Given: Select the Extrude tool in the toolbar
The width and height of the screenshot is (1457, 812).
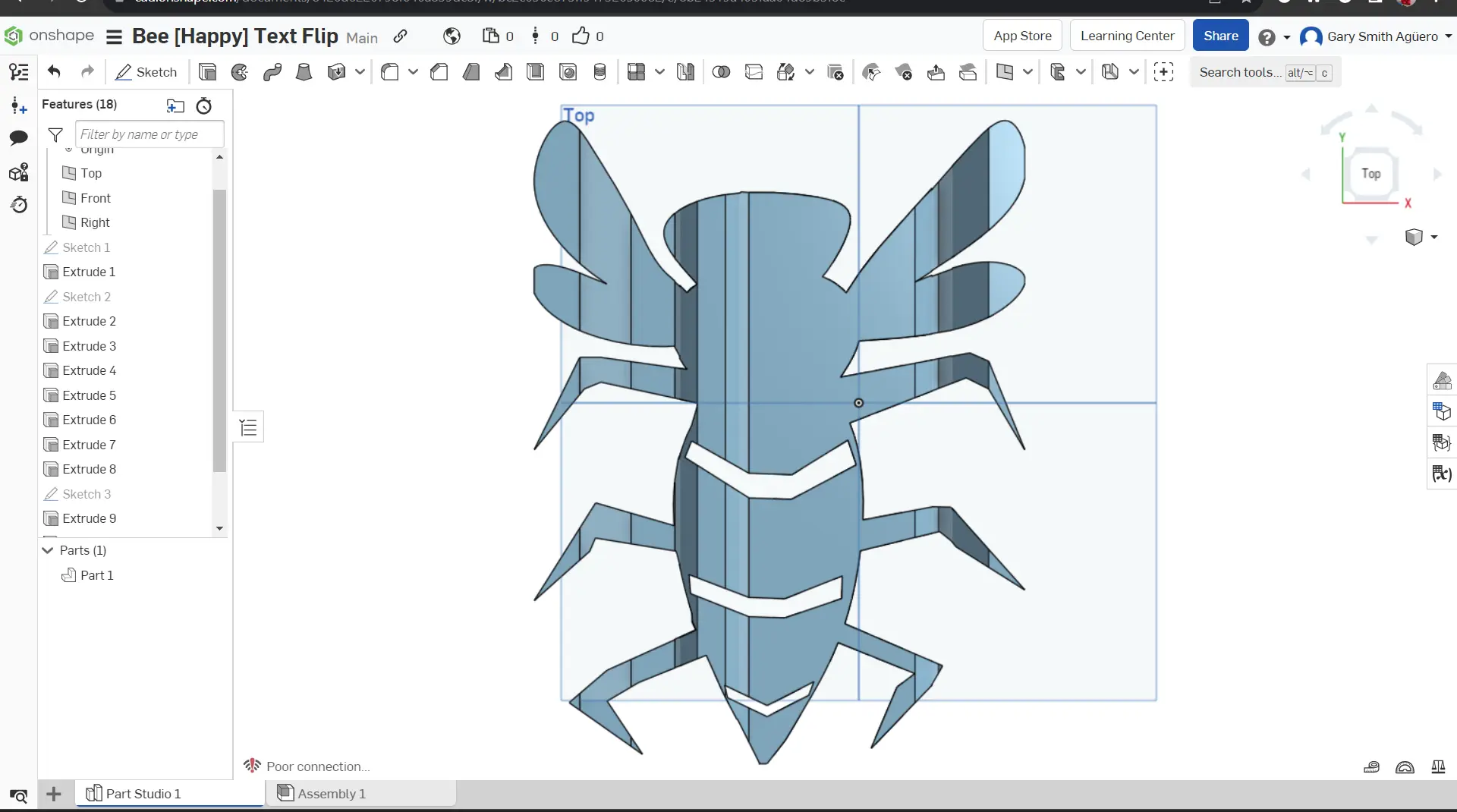Looking at the screenshot, I should tap(207, 72).
